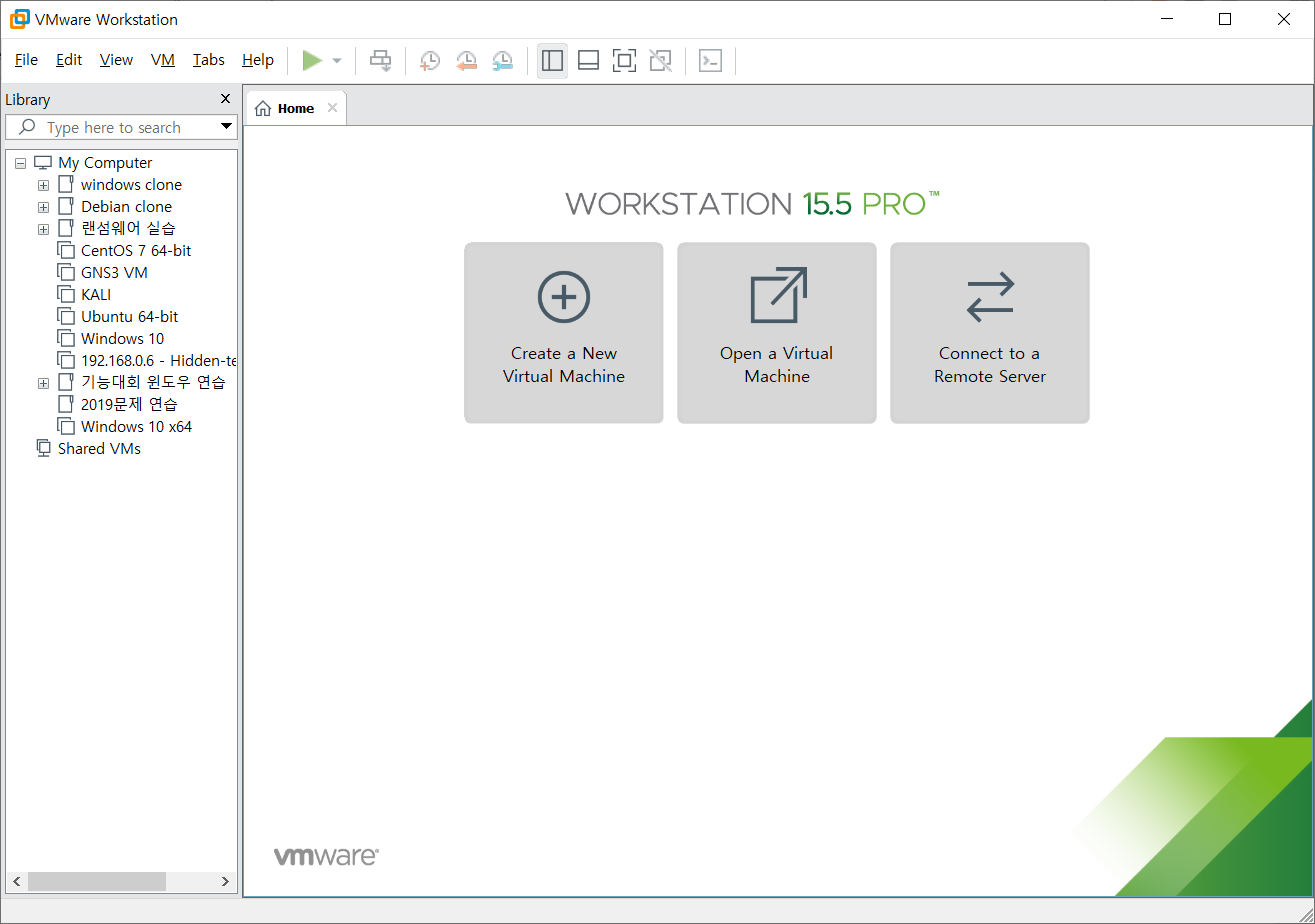
Task: Expand the 기능대회 윈도우 연습 folder
Action: point(43,383)
